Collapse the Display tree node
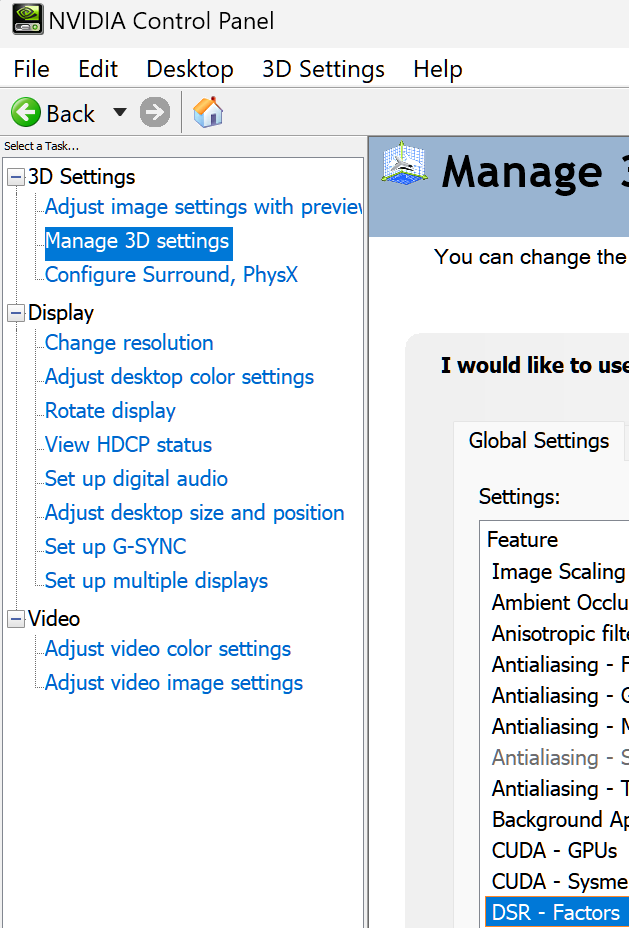629x928 pixels. [x=15, y=313]
